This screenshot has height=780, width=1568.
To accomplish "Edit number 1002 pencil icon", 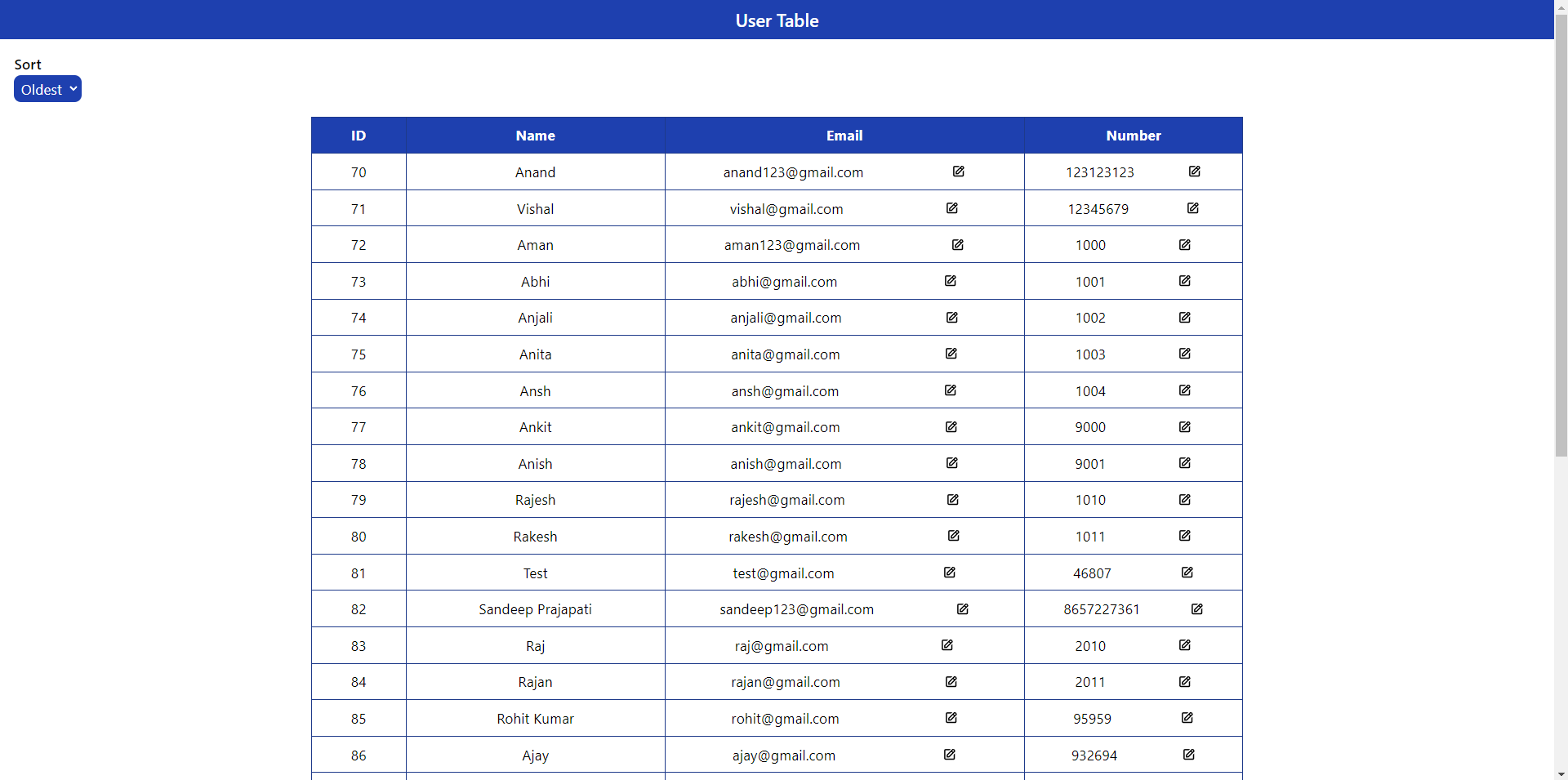I will pyautogui.click(x=1185, y=318).
